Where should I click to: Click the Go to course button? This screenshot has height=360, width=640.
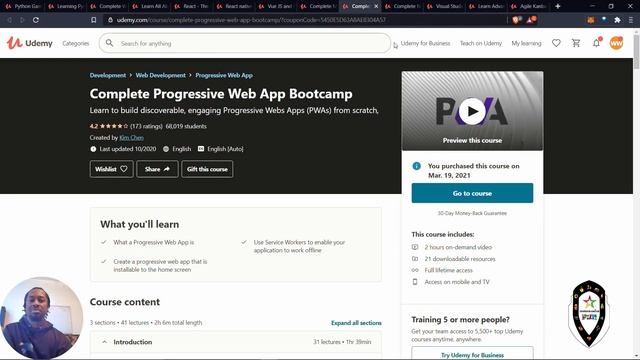pyautogui.click(x=472, y=193)
